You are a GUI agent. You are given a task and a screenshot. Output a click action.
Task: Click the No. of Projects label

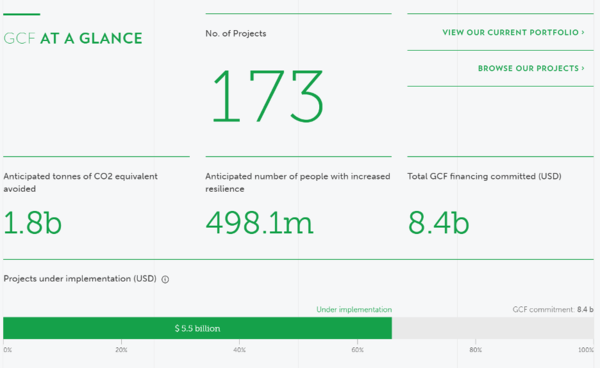click(236, 34)
